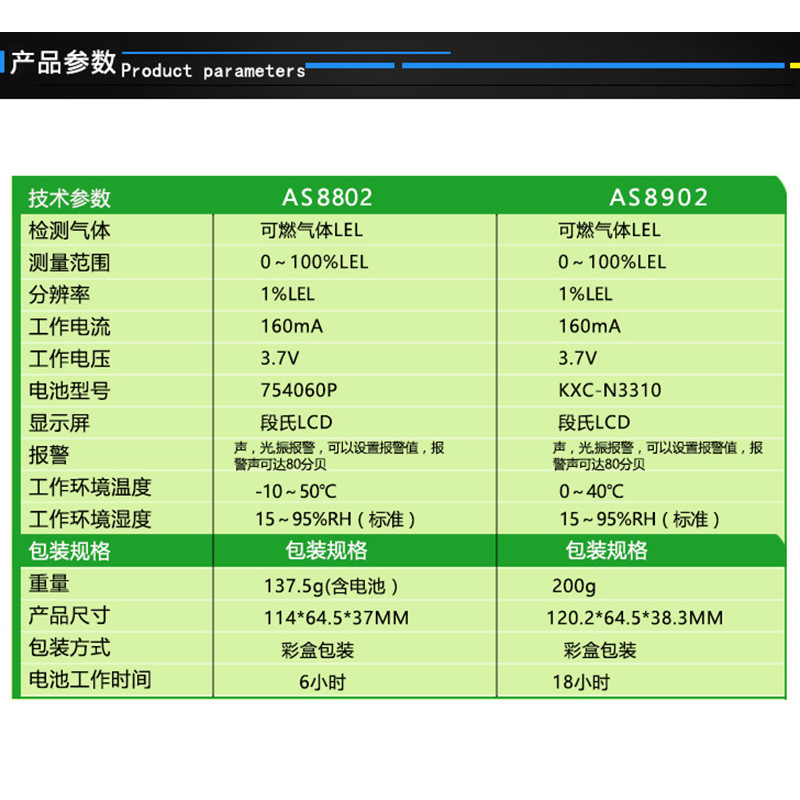Screen dimensions: 800x800
Task: Click the 产品尺寸 row label
Action: (x=69, y=616)
